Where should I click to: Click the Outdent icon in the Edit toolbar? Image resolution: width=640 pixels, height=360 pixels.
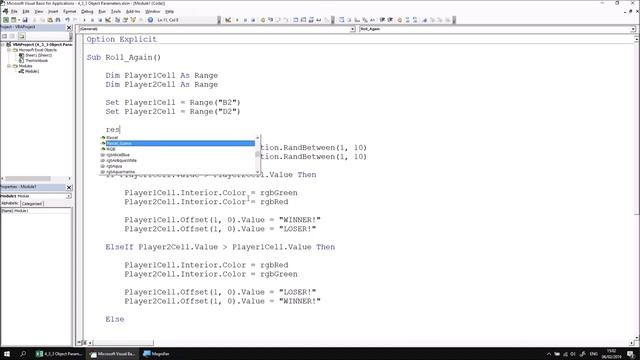(x=390, y=20)
